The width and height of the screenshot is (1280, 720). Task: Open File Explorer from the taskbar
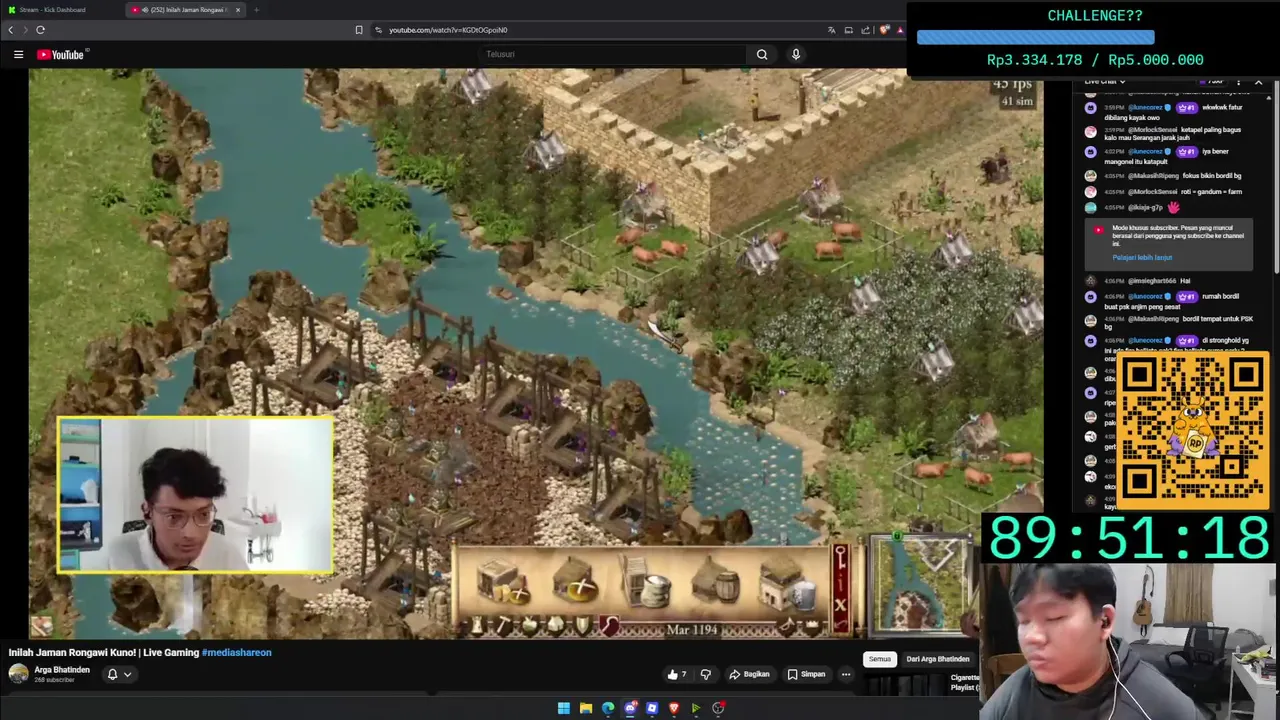(586, 708)
